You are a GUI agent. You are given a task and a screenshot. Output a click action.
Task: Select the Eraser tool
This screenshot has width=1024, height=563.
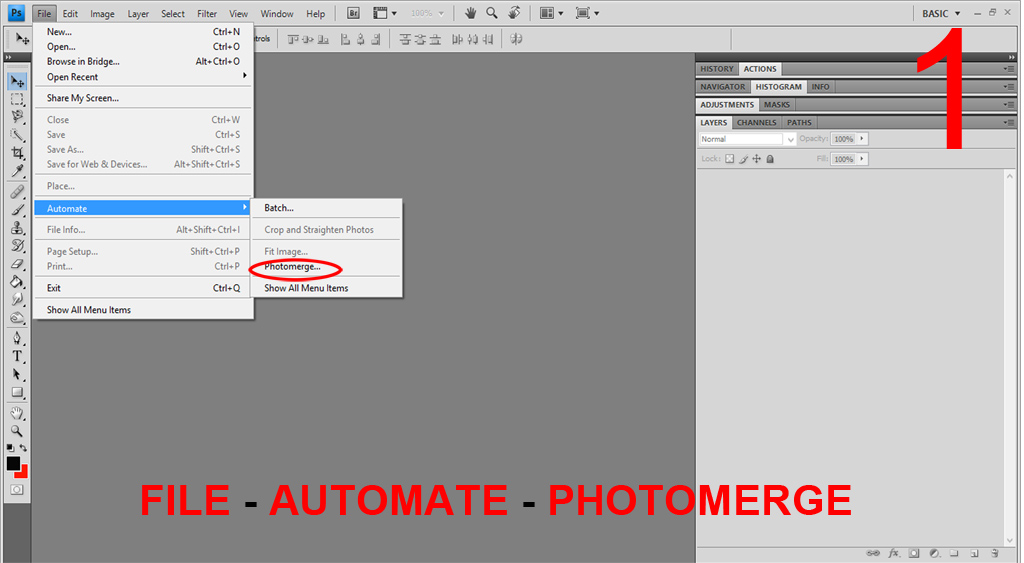17,264
